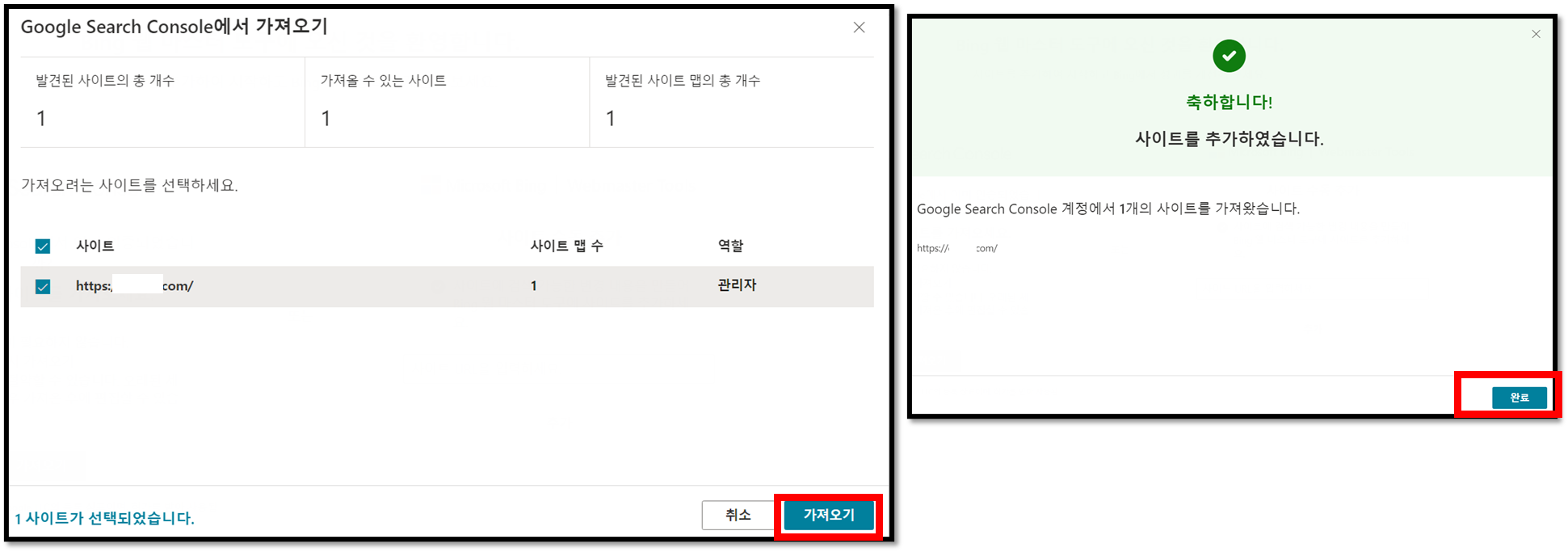Image resolution: width=1568 pixels, height=552 pixels.
Task: Close the 축하합니다 success dialog
Action: tap(1536, 34)
